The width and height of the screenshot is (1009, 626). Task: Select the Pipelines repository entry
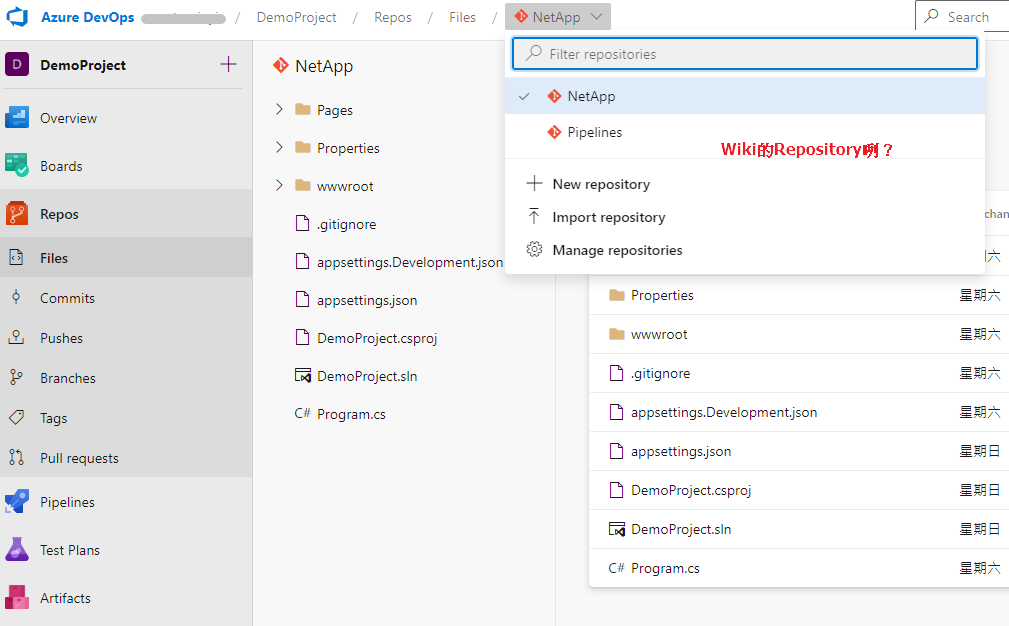[745, 132]
